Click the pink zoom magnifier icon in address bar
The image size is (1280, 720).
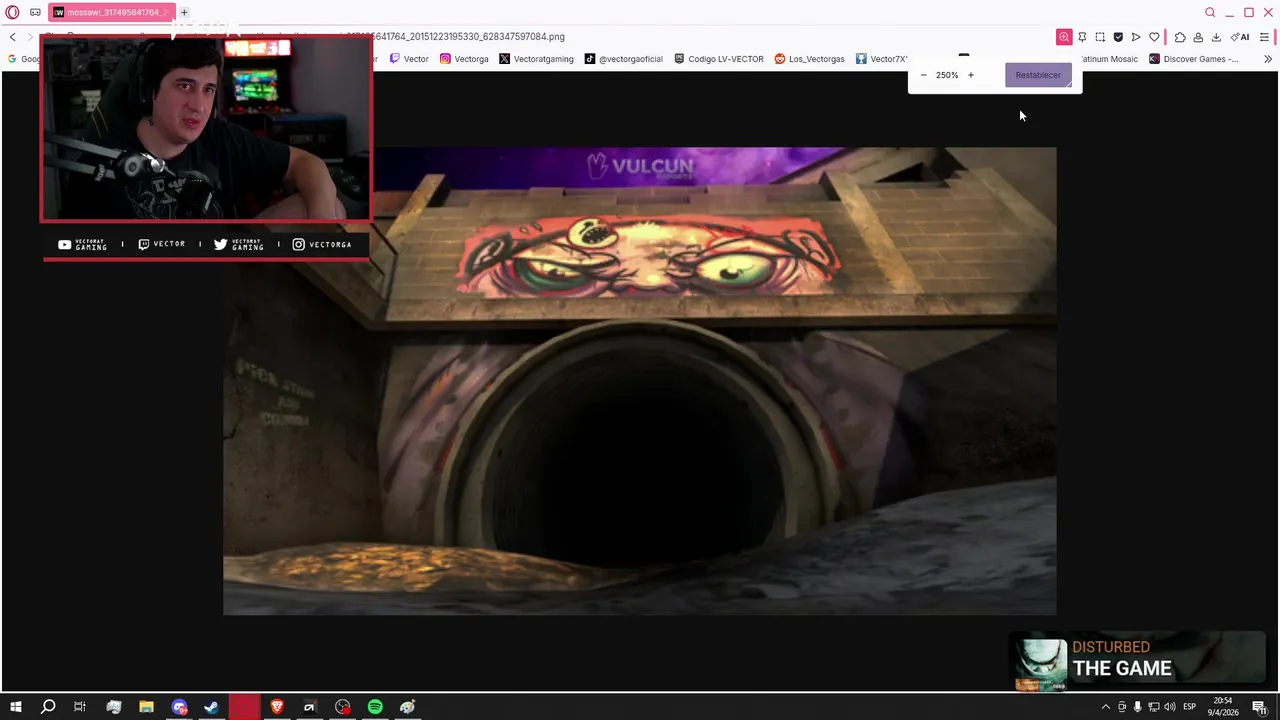(1064, 37)
